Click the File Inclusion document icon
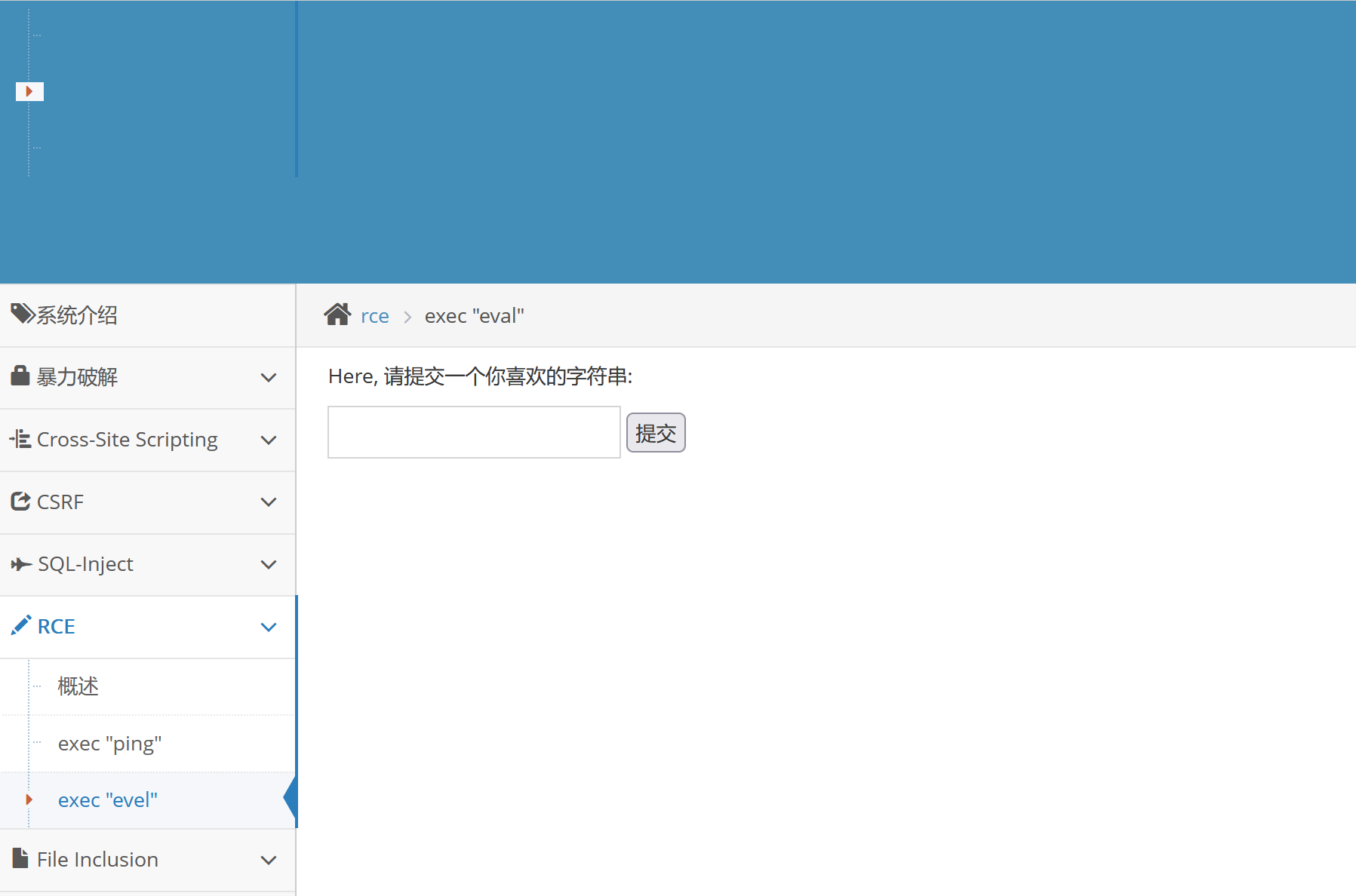This screenshot has height=896, width=1356. 20,858
